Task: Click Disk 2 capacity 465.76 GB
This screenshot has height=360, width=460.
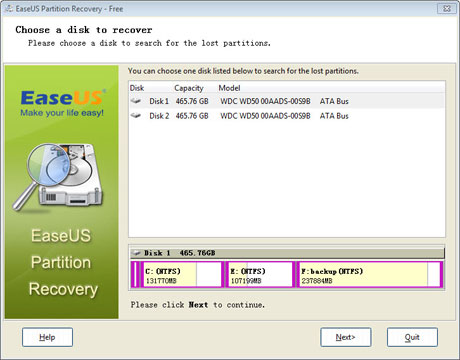Action: click(192, 116)
